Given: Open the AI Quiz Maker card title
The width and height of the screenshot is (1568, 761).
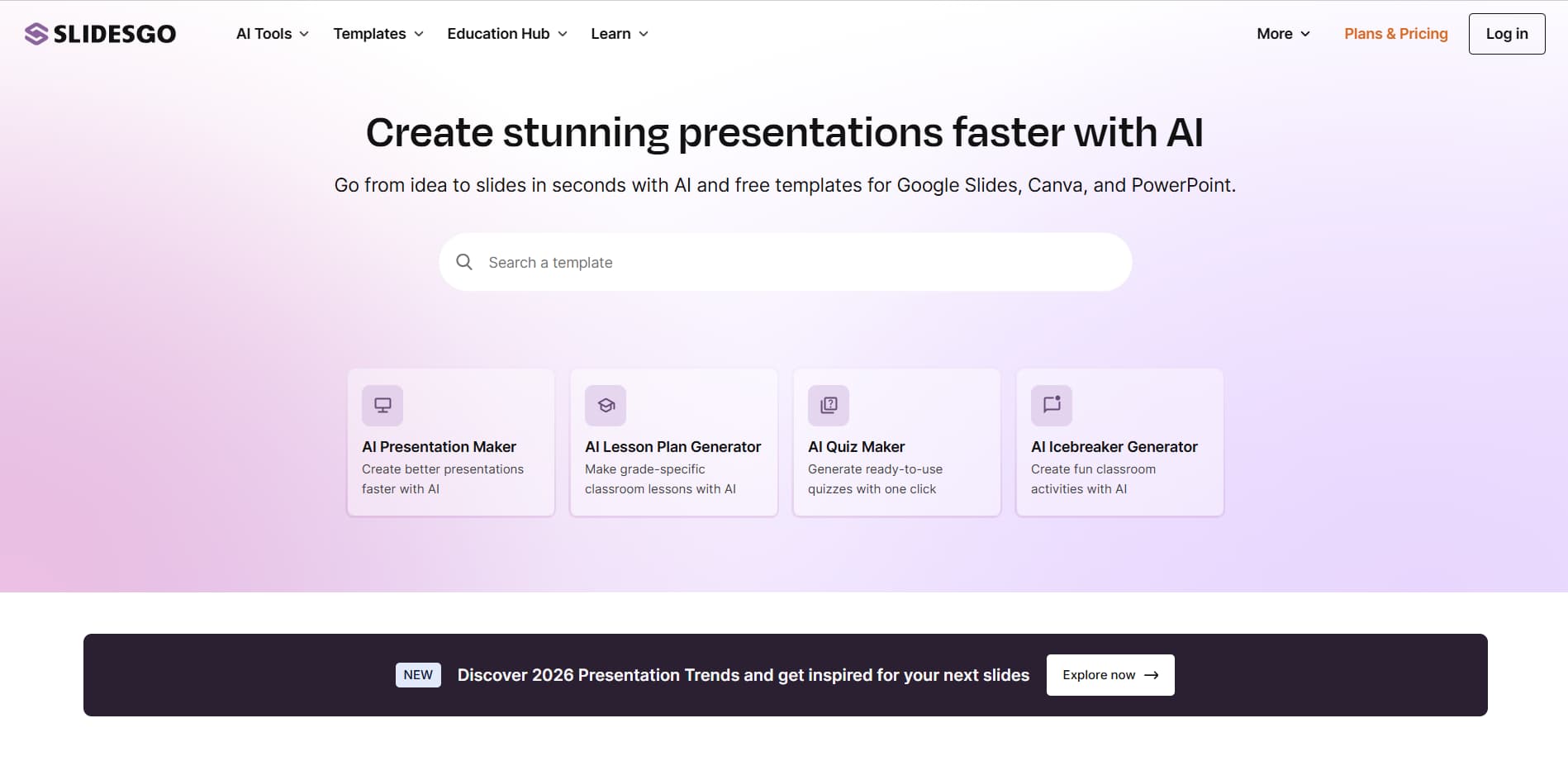Looking at the screenshot, I should click(856, 447).
